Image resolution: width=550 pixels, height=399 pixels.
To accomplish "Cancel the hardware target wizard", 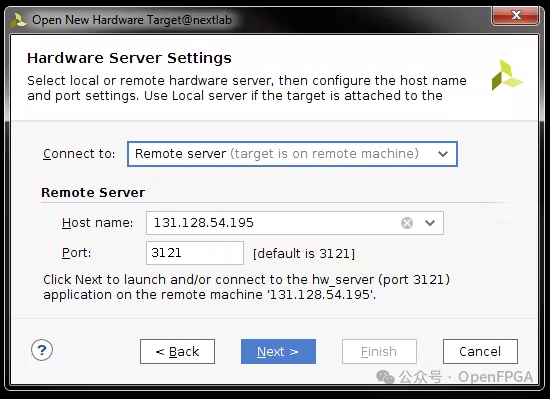I will click(480, 351).
